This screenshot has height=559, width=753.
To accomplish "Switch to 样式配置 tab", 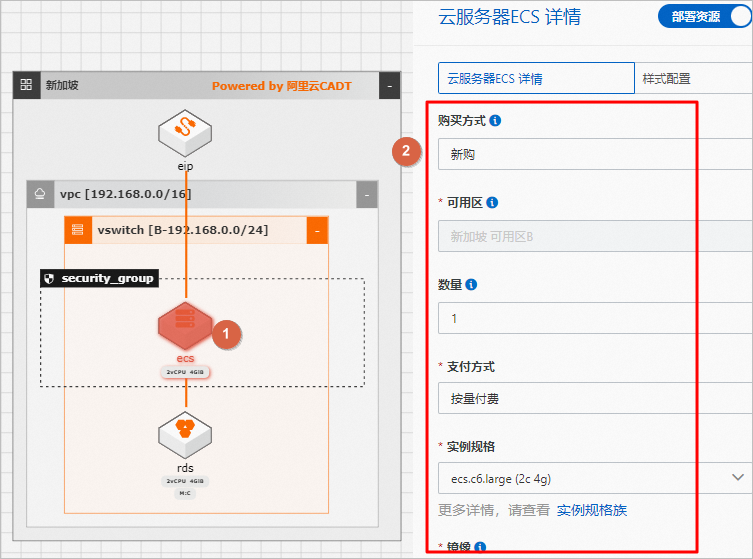I will click(667, 78).
